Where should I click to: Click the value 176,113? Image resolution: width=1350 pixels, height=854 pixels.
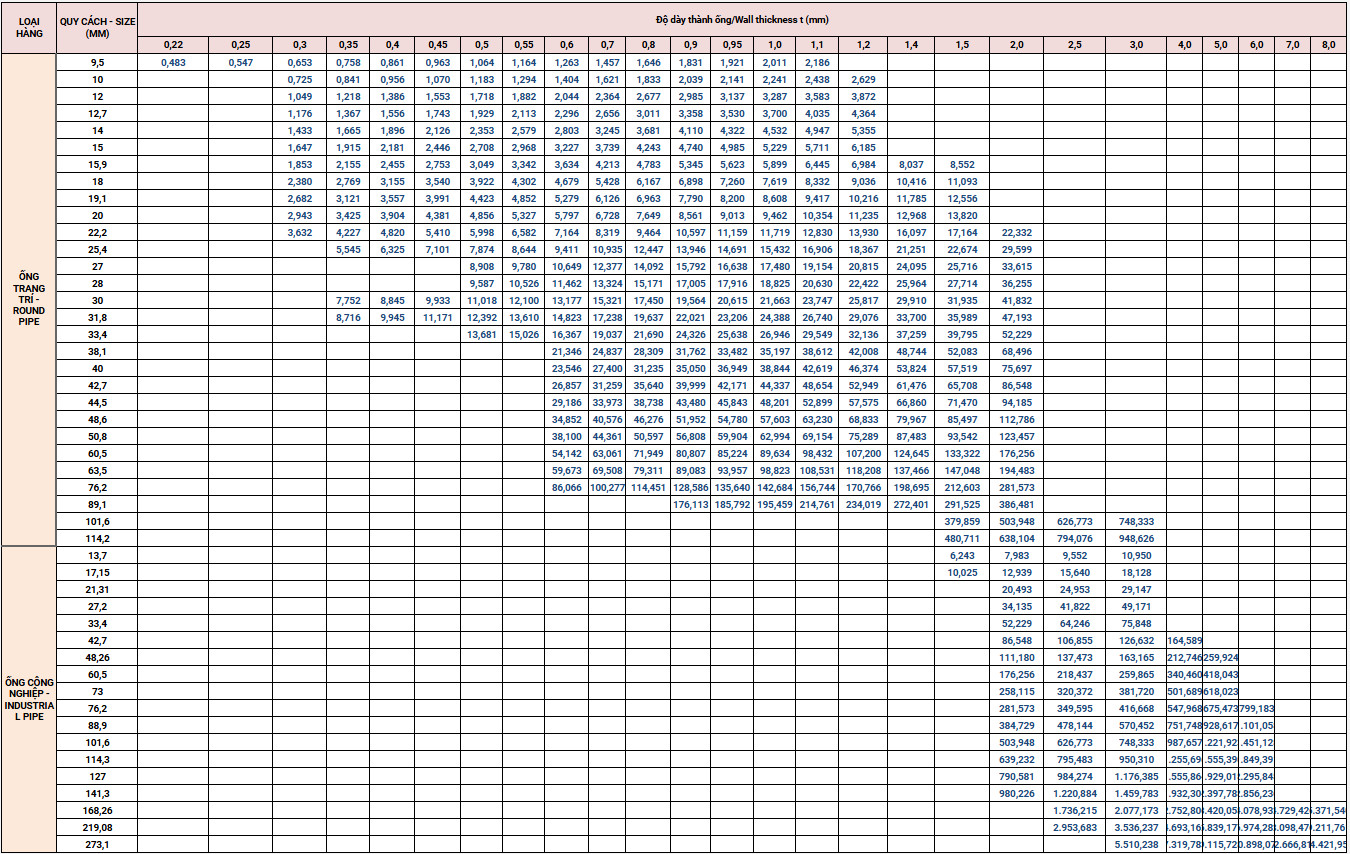click(x=689, y=504)
